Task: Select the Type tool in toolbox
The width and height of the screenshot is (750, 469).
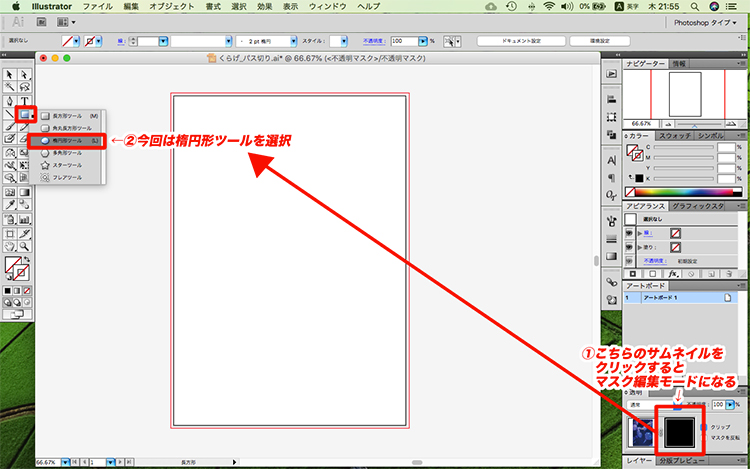Action: [24, 101]
